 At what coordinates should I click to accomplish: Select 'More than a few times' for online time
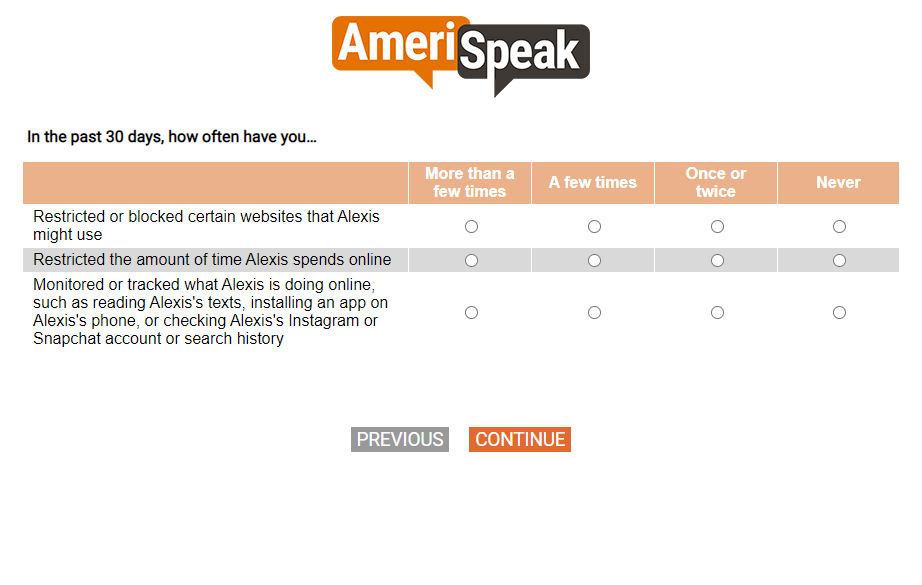point(471,261)
